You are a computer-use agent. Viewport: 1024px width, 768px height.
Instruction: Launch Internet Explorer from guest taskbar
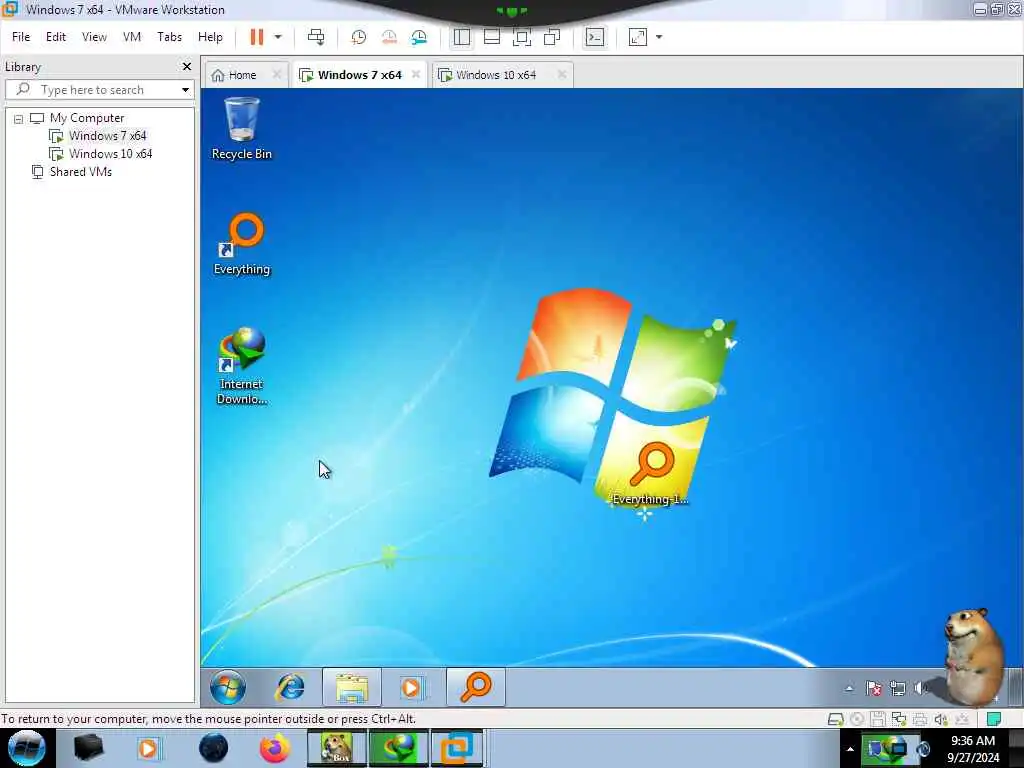tap(291, 688)
